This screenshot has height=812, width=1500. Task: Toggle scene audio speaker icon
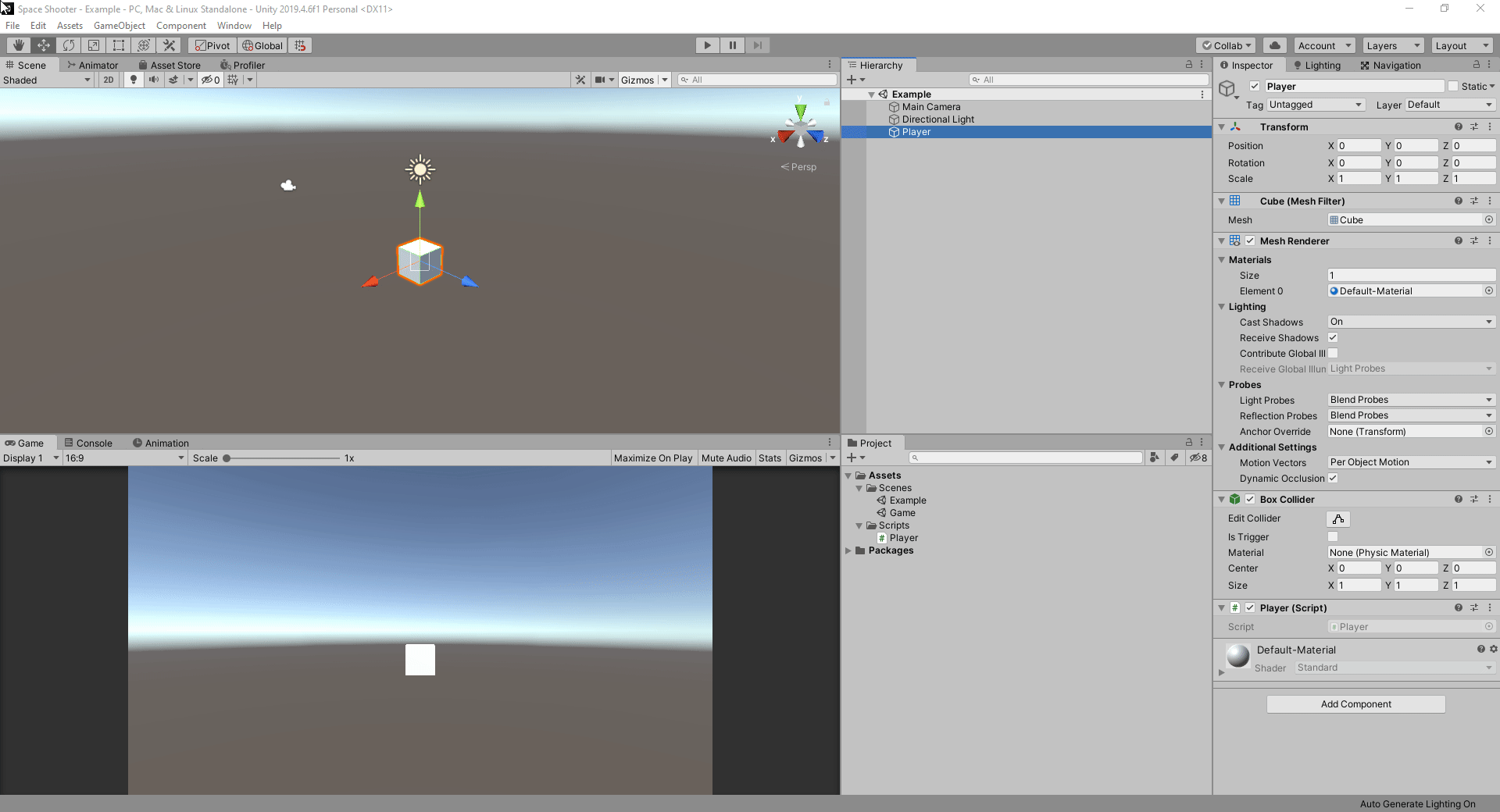pos(154,80)
